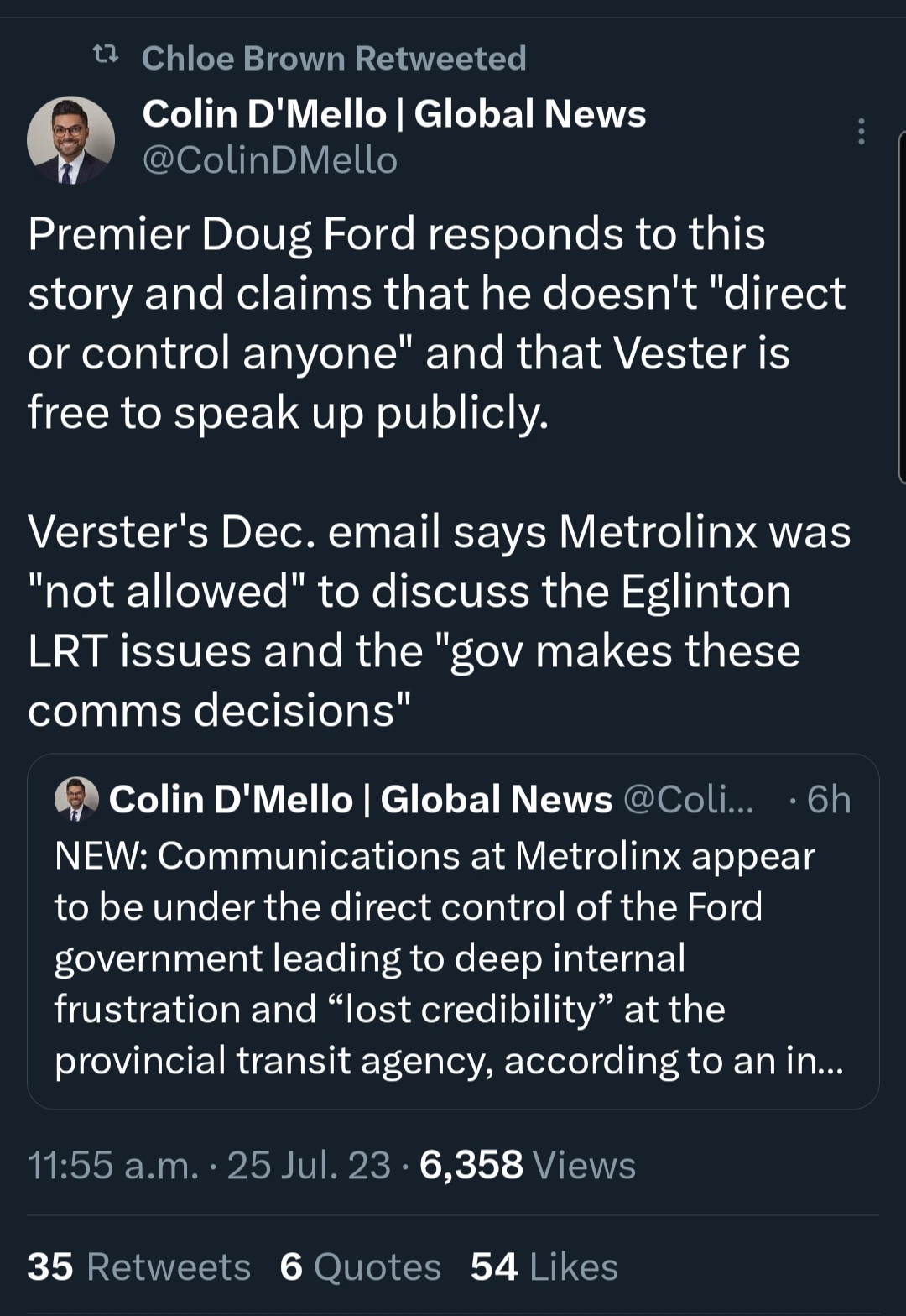Click the author name inside the quoted tweet
The width and height of the screenshot is (906, 1316).
click(x=361, y=799)
